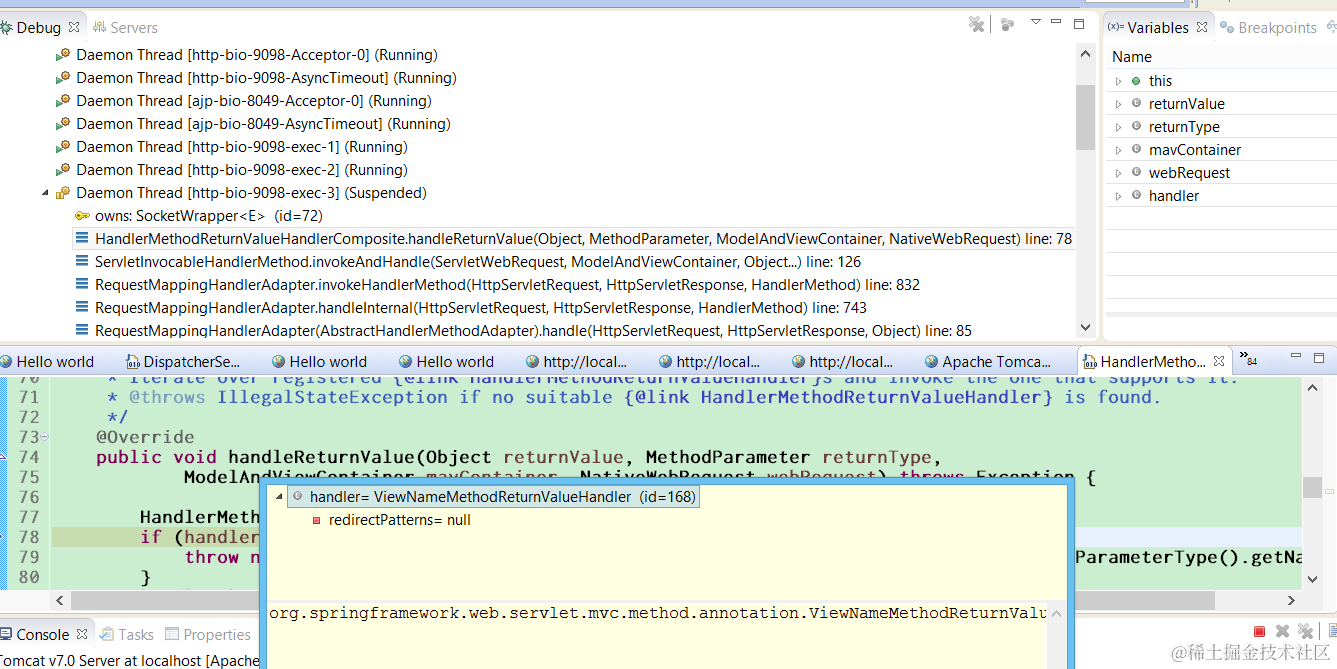Click running thread icon for http-bio-9098-exec-1

pos(63,147)
